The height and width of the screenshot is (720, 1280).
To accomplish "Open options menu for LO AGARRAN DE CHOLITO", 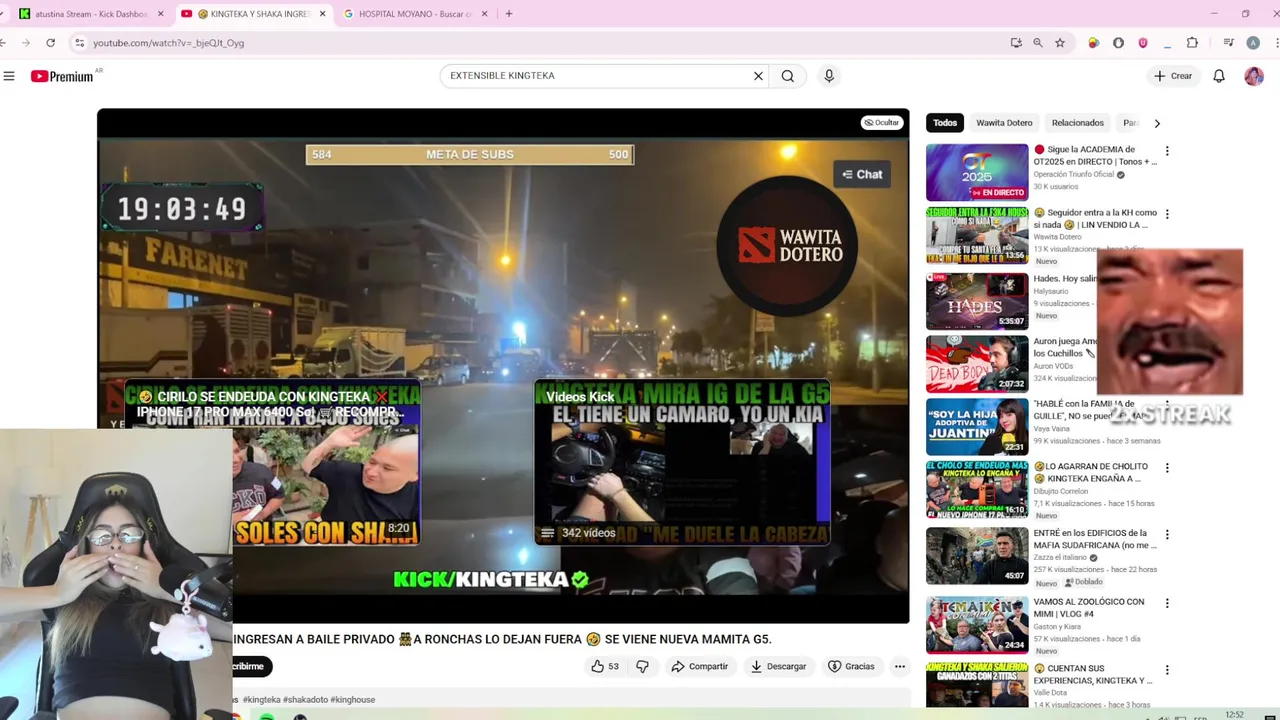I will click(x=1166, y=468).
